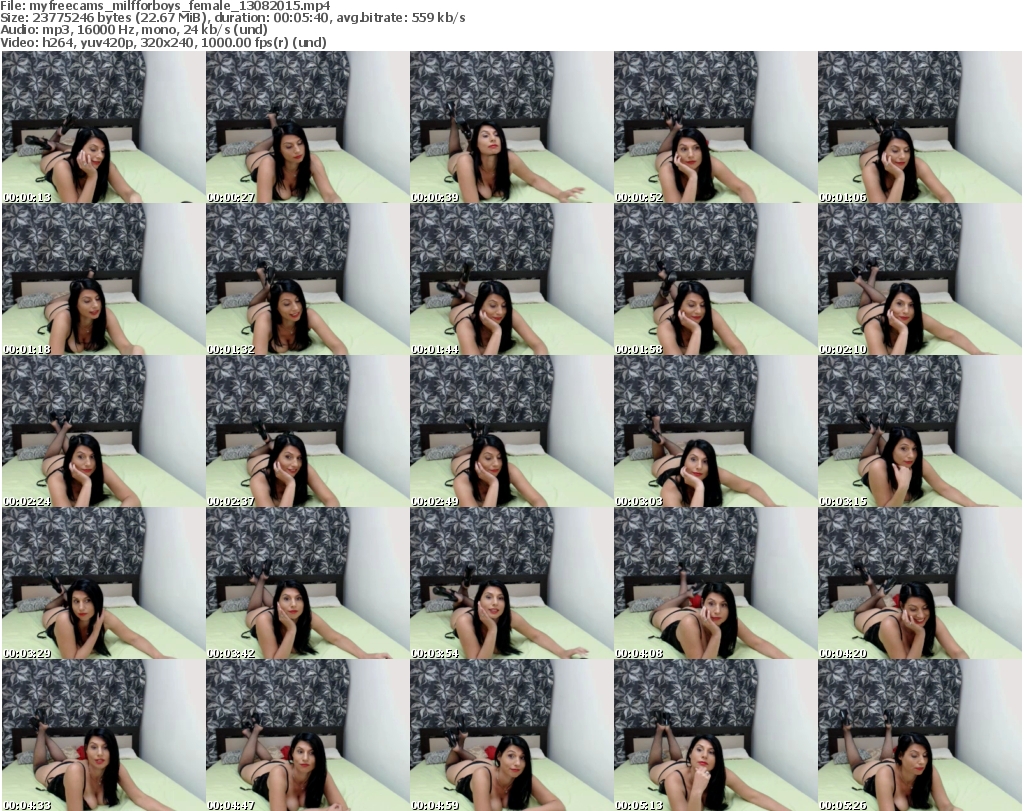Click the thumbnail stamped 00:04:33
Screen dimensions: 1024x811
104,736
